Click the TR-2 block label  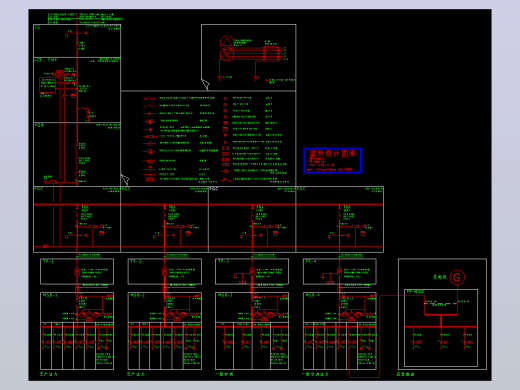(x=136, y=261)
